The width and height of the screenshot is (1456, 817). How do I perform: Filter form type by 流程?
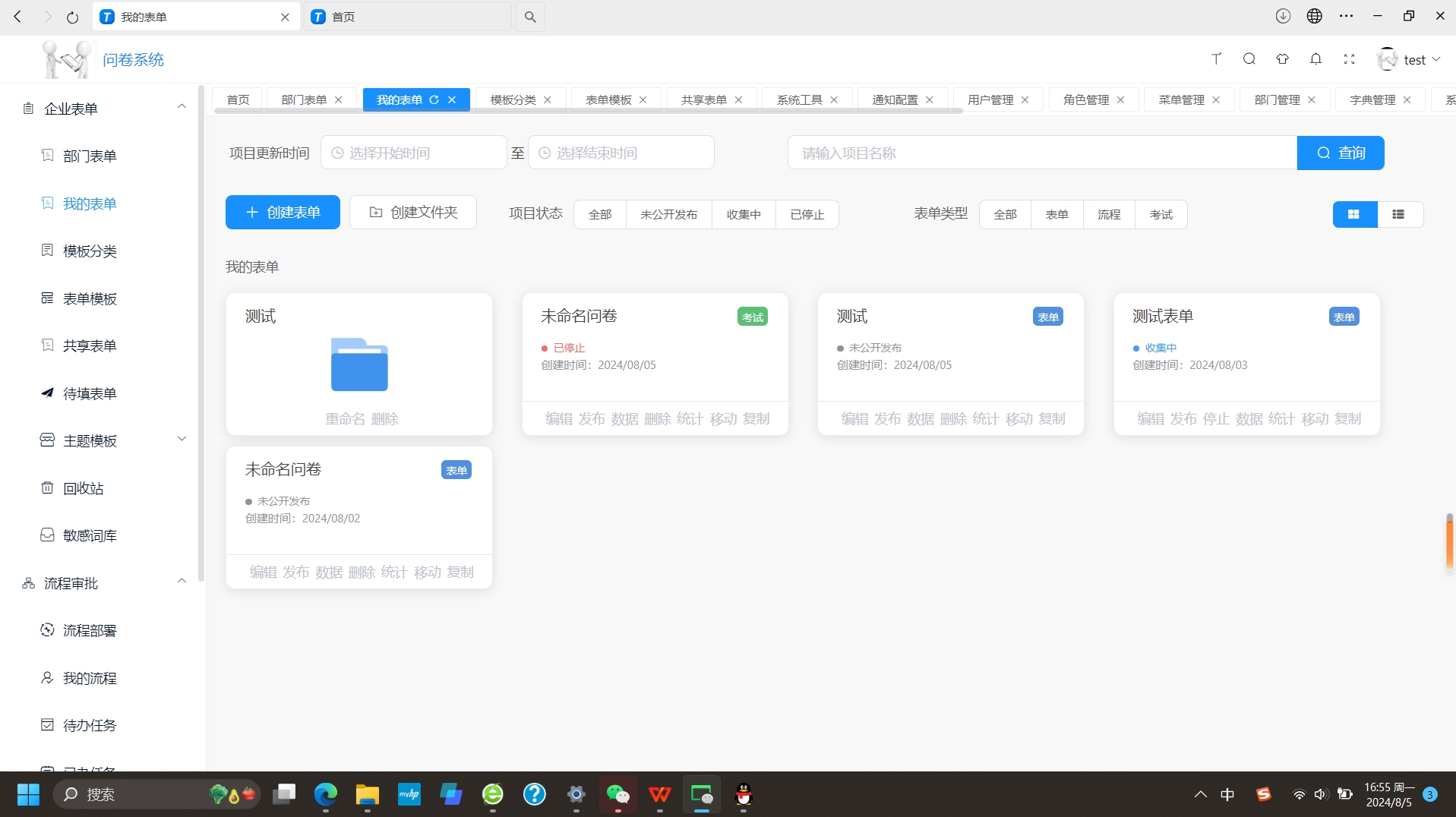click(x=1109, y=214)
